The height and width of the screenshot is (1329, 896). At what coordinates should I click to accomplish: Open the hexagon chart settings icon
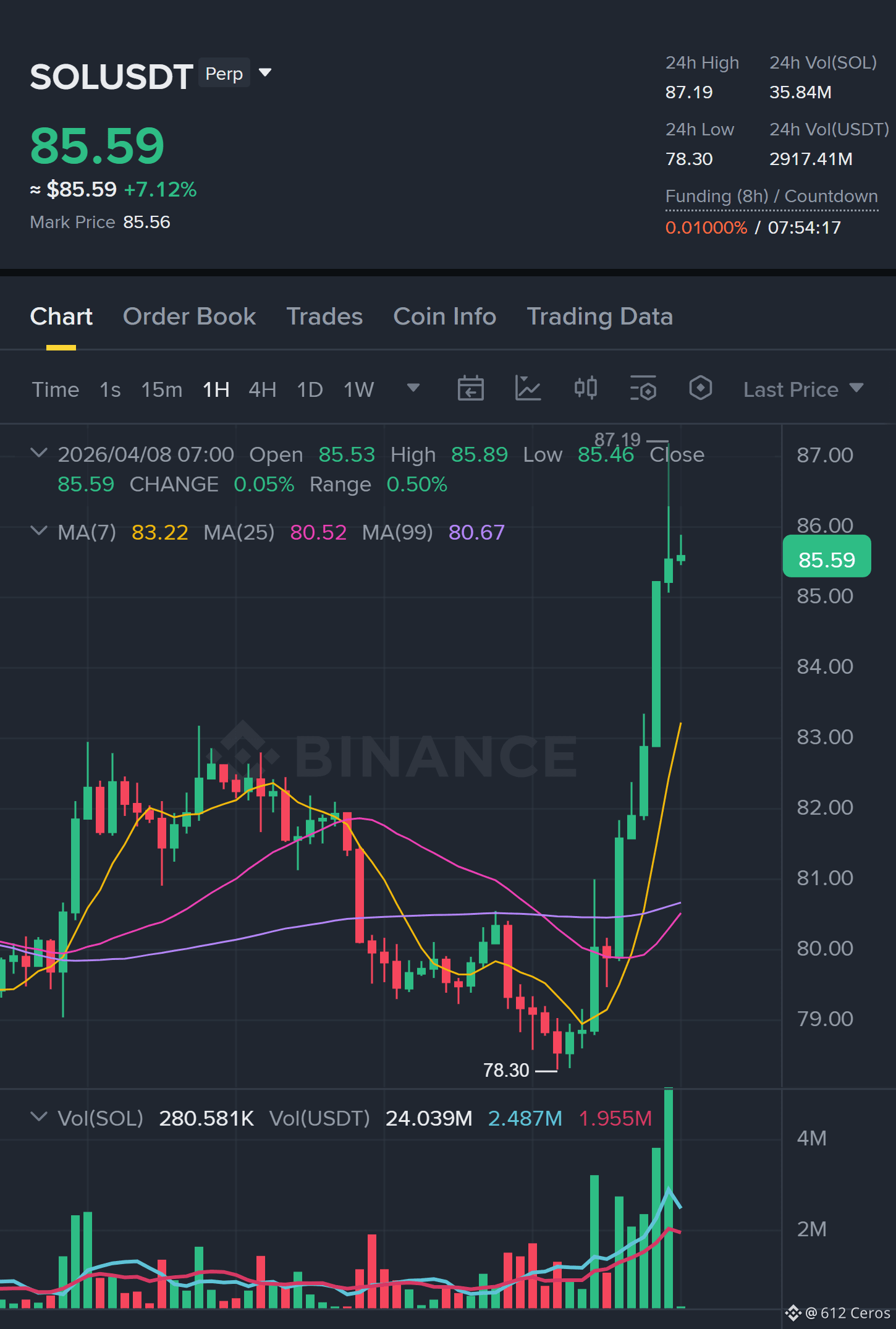[700, 389]
